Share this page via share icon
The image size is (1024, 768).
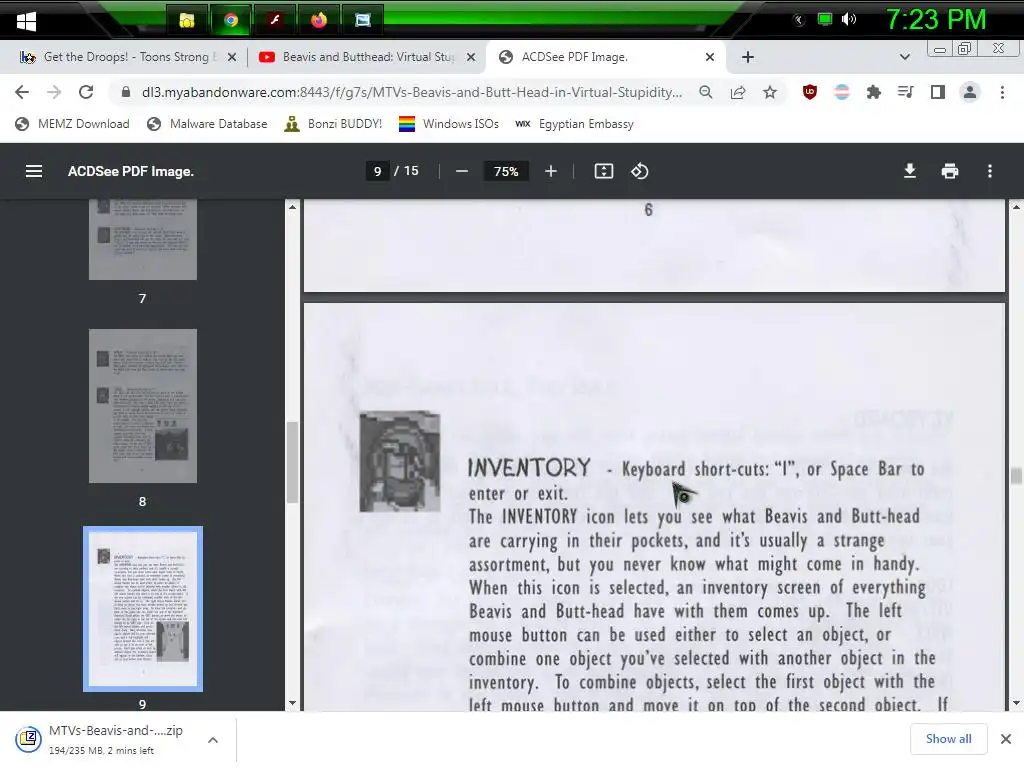click(x=738, y=92)
